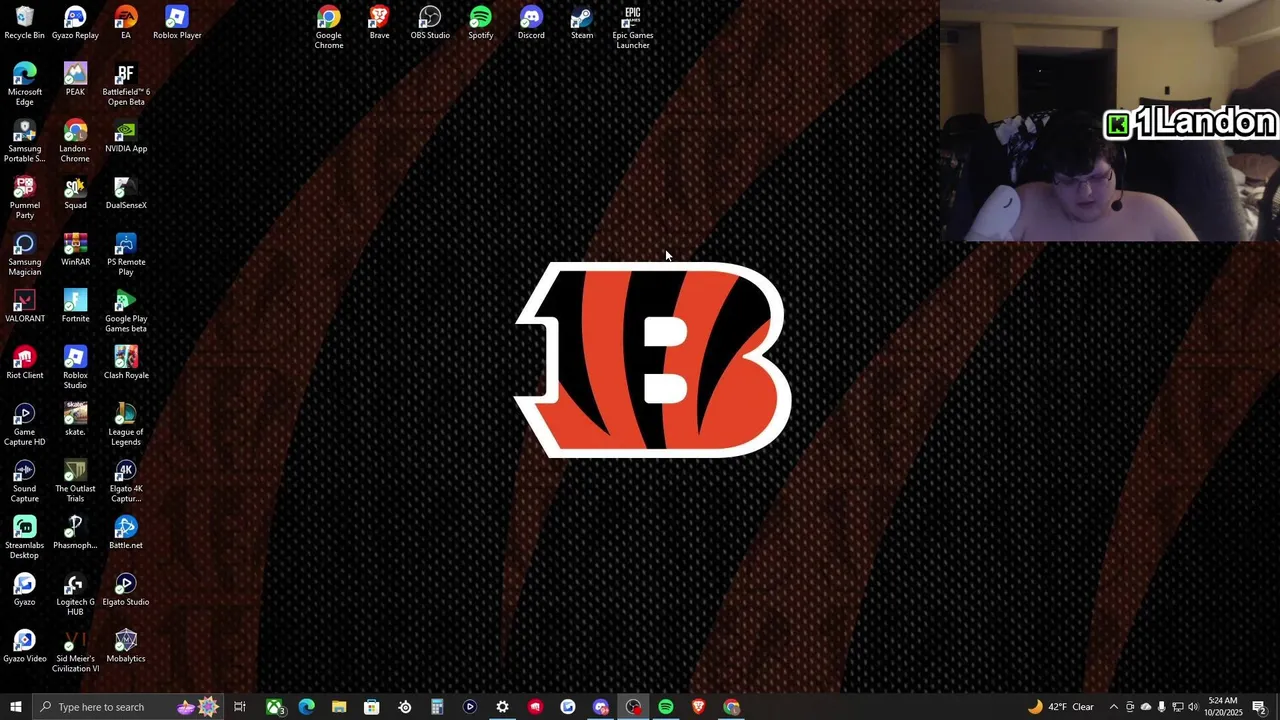Open the Recycle Bin desktop icon
This screenshot has height=720, width=1280.
25,24
